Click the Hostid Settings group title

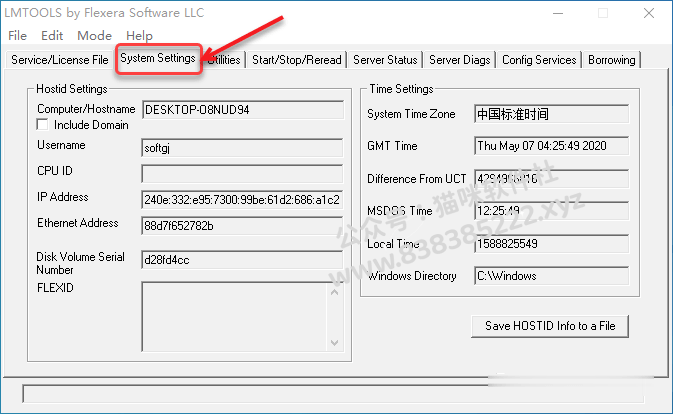(x=72, y=89)
